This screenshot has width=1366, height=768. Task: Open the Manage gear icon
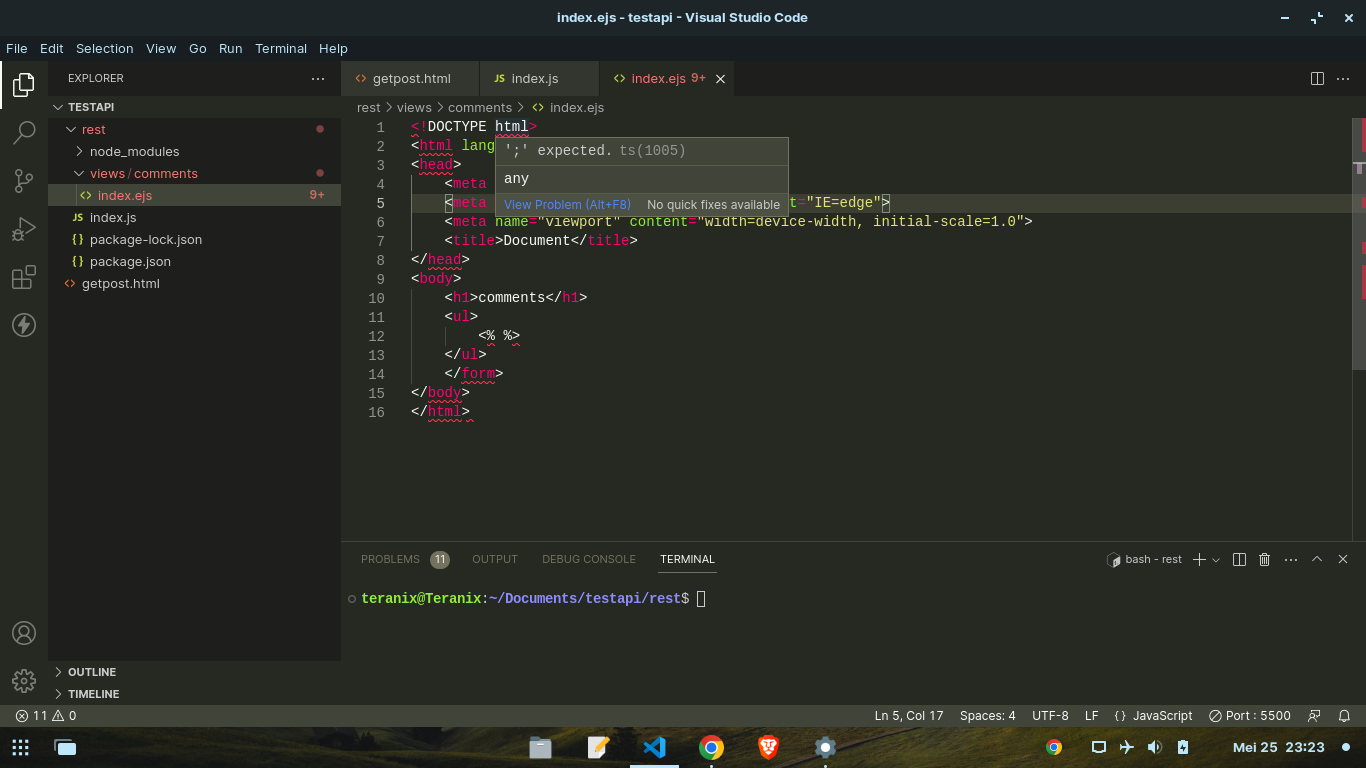[x=24, y=680]
